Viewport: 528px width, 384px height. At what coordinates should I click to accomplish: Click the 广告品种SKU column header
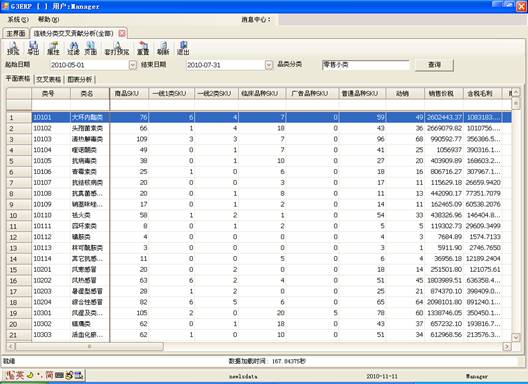click(312, 93)
